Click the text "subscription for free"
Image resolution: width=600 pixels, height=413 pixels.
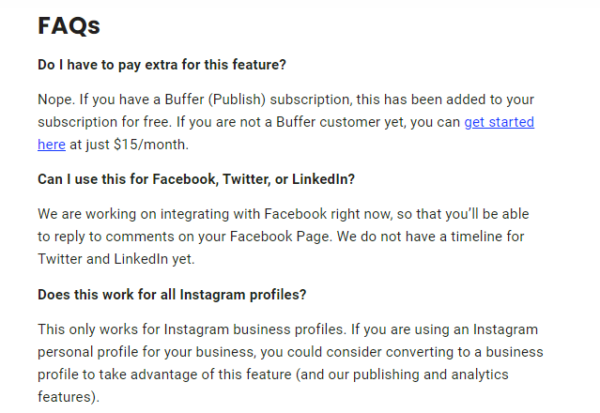coord(103,122)
